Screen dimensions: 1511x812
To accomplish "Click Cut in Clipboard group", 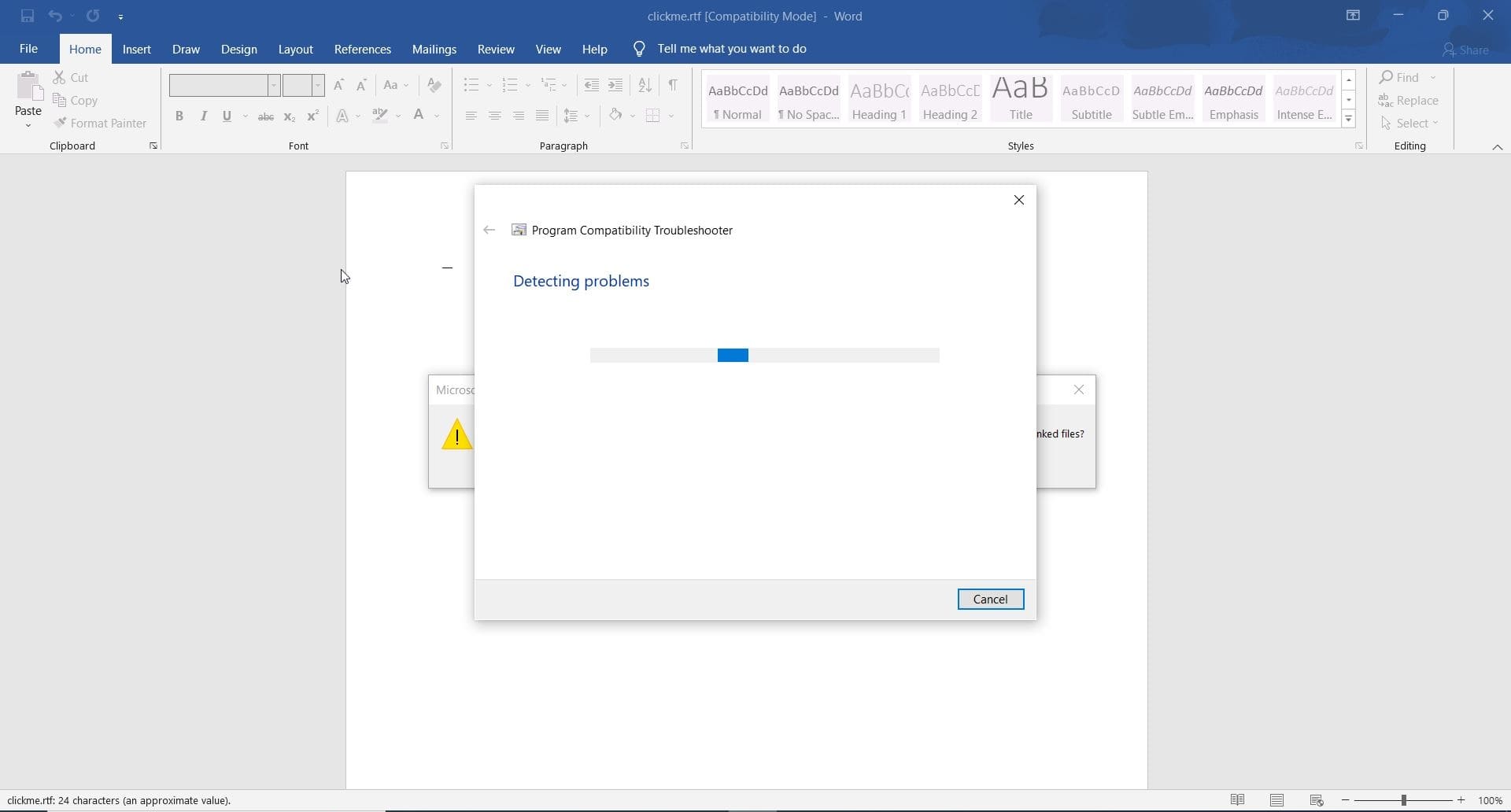I will pyautogui.click(x=71, y=77).
